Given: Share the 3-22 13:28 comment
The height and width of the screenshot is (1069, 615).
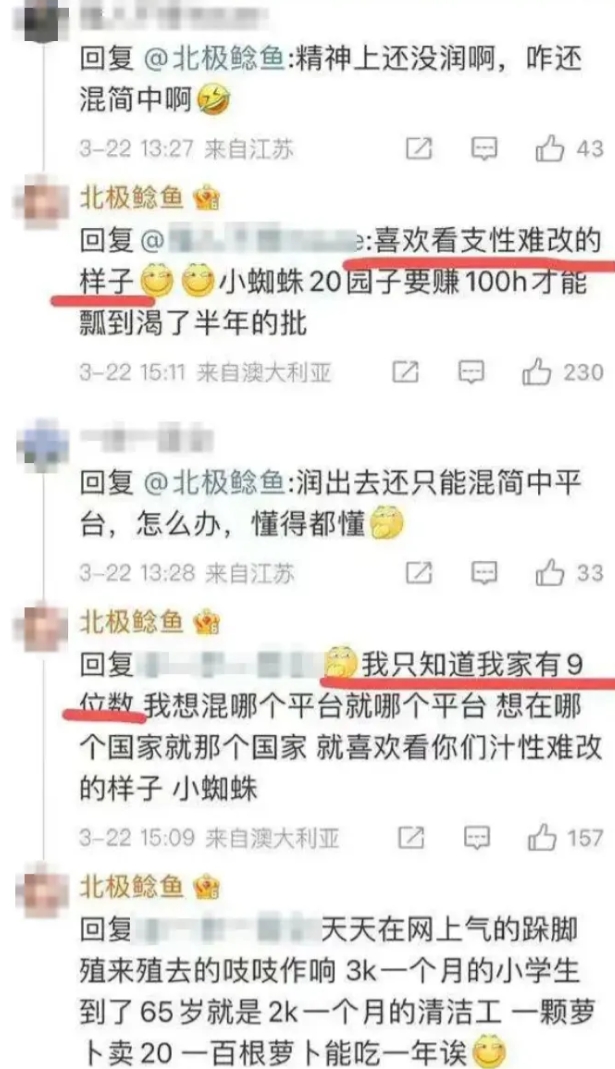Looking at the screenshot, I should 419,573.
